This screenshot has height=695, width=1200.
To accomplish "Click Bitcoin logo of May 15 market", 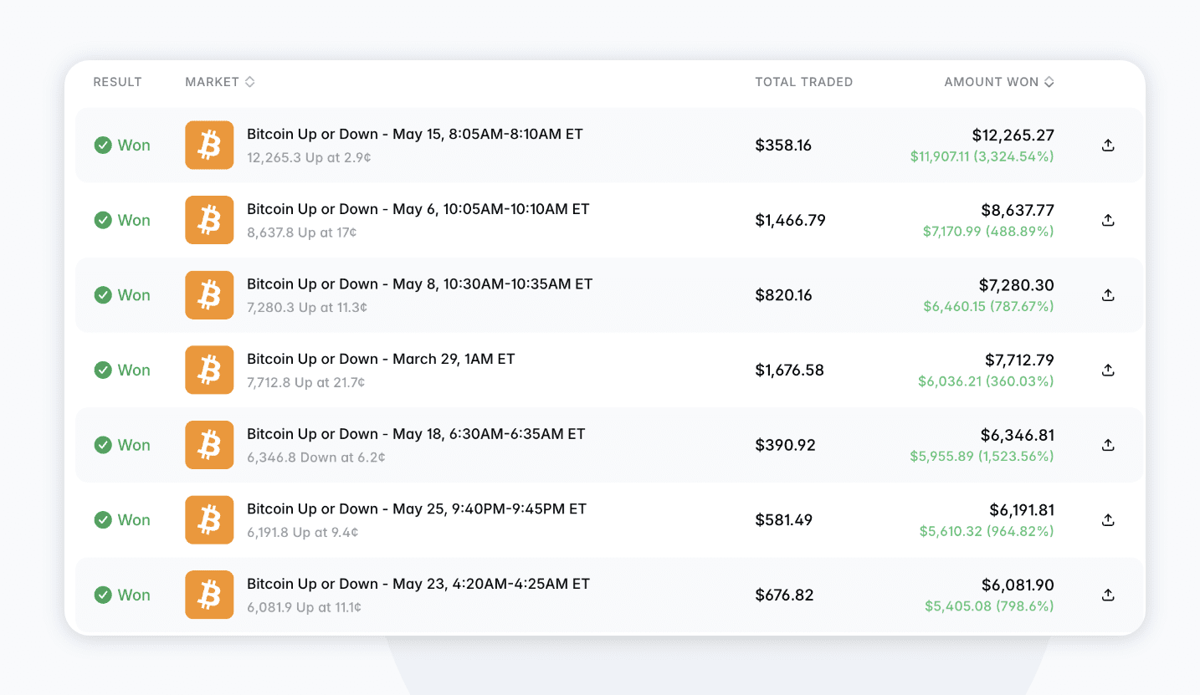I will click(209, 145).
